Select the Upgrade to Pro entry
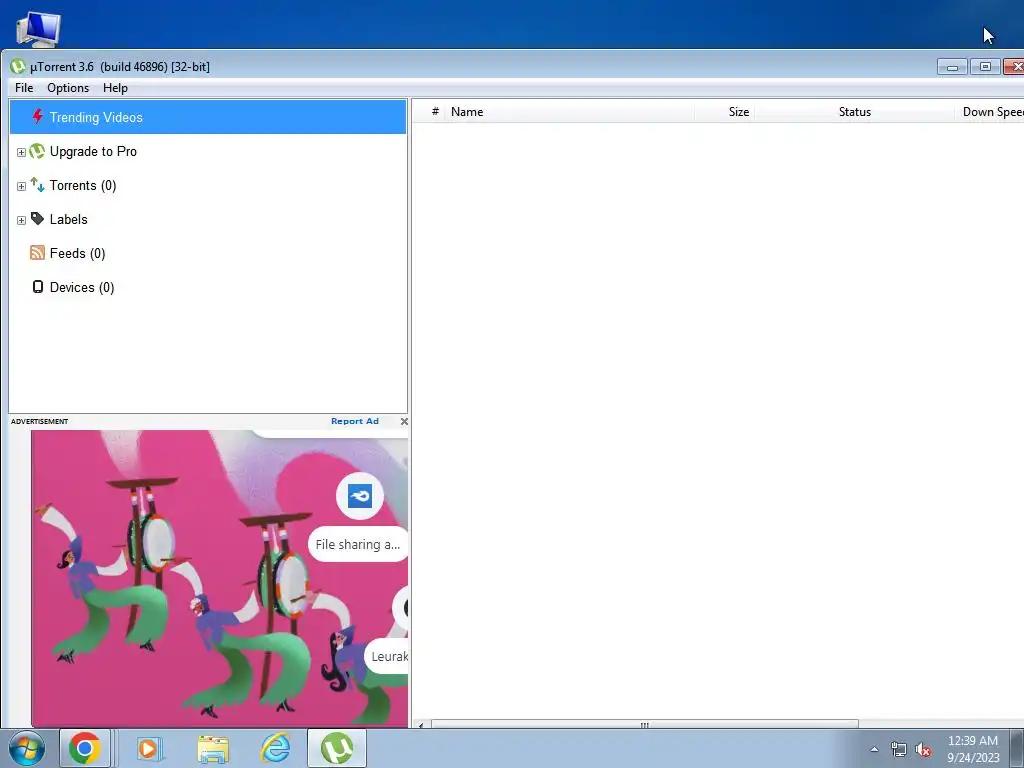The height and width of the screenshot is (768, 1024). [x=93, y=152]
